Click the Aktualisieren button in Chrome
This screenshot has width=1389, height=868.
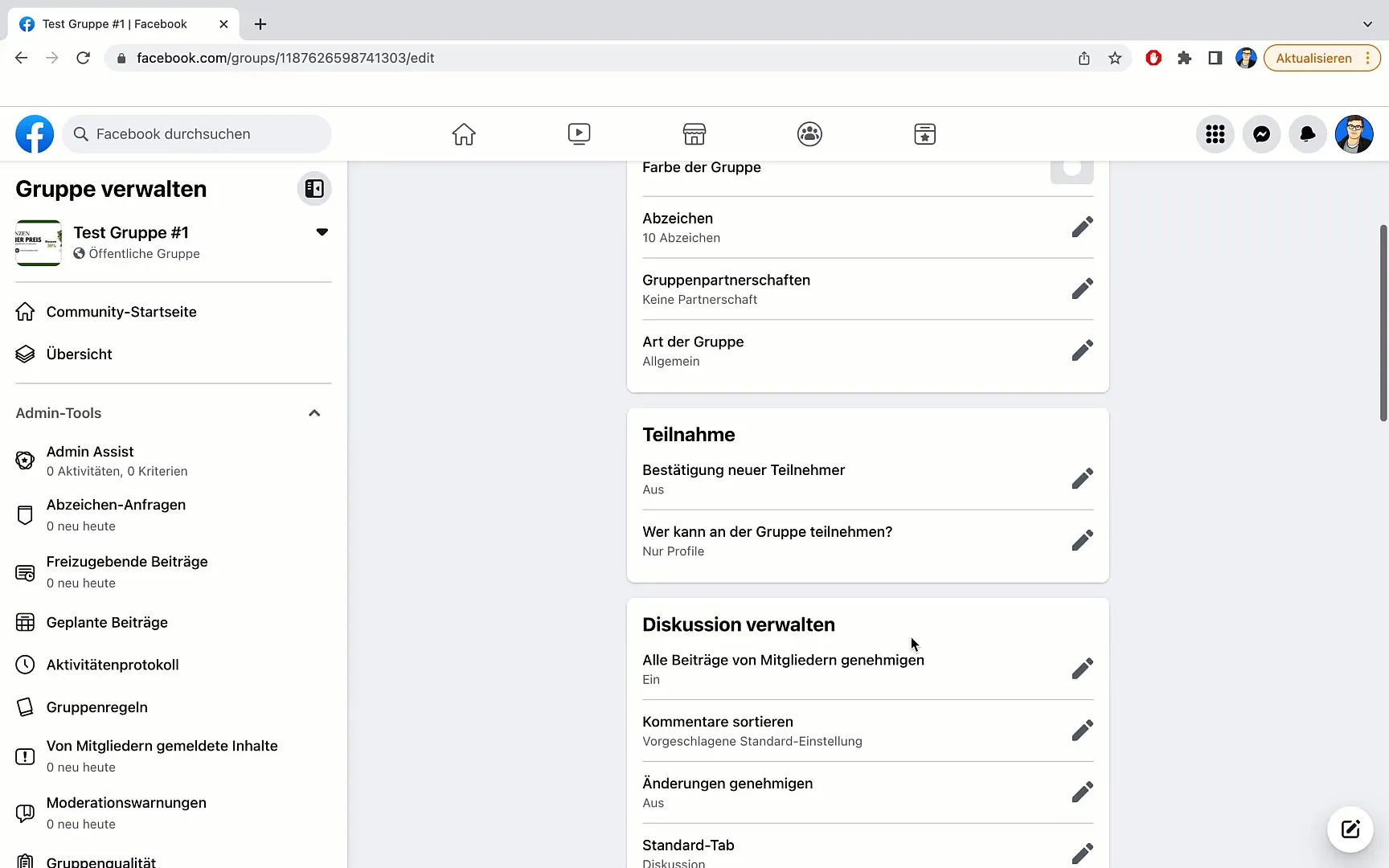[1313, 58]
